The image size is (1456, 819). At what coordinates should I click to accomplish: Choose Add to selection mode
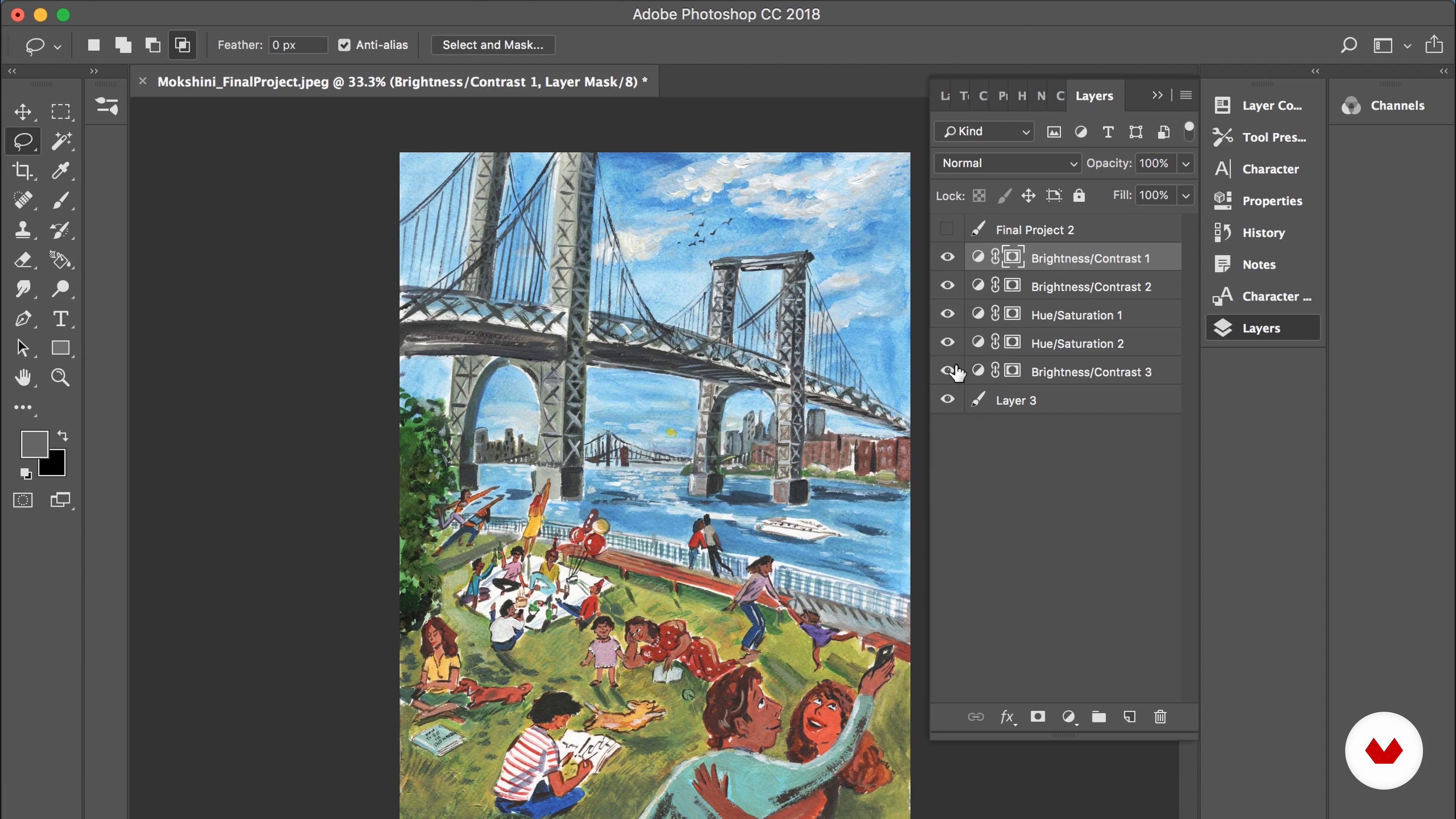click(x=123, y=45)
